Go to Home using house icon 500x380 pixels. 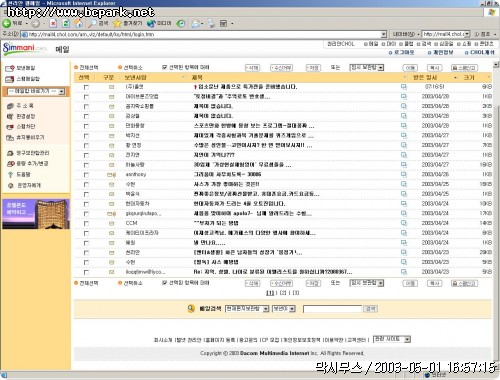[78, 23]
